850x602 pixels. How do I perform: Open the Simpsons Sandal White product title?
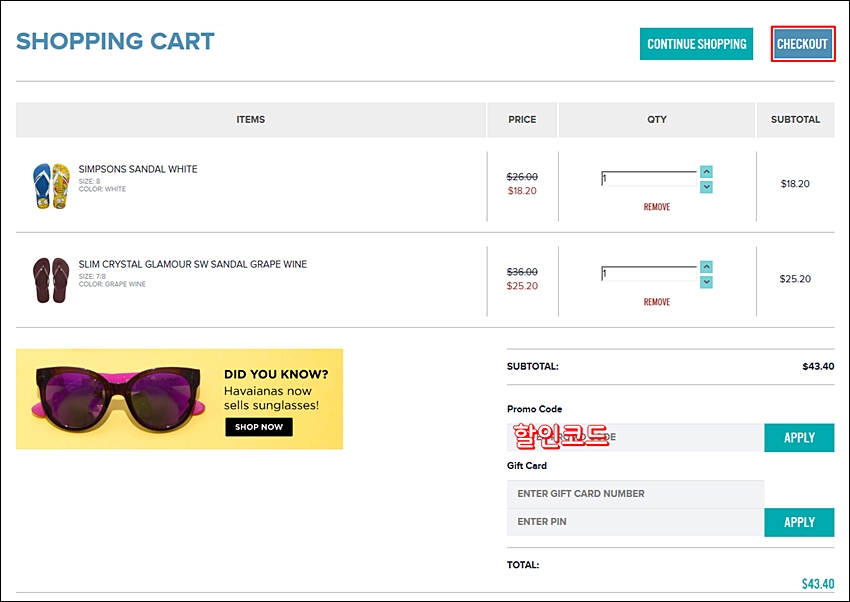pos(138,169)
